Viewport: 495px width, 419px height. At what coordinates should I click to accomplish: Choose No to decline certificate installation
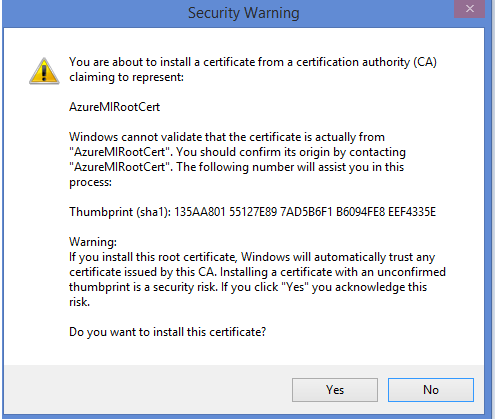pyautogui.click(x=431, y=390)
